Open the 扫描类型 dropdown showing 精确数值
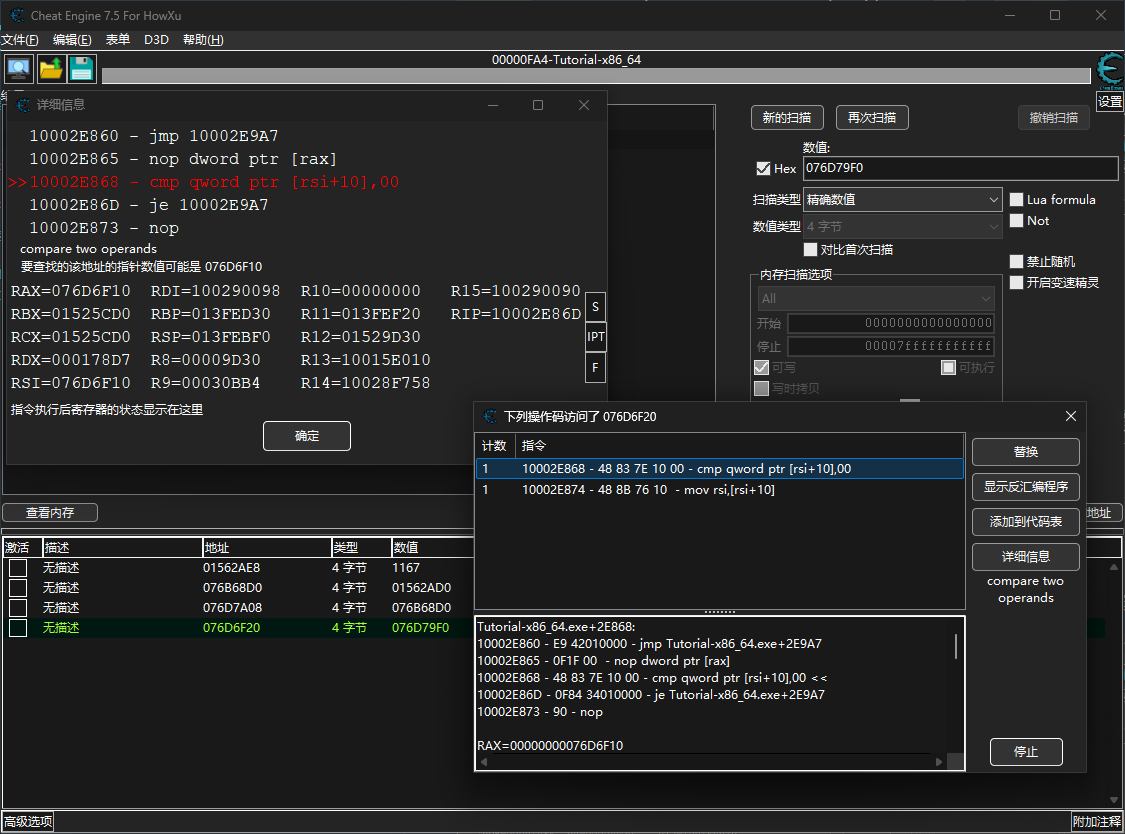Image resolution: width=1125 pixels, height=834 pixels. click(902, 200)
